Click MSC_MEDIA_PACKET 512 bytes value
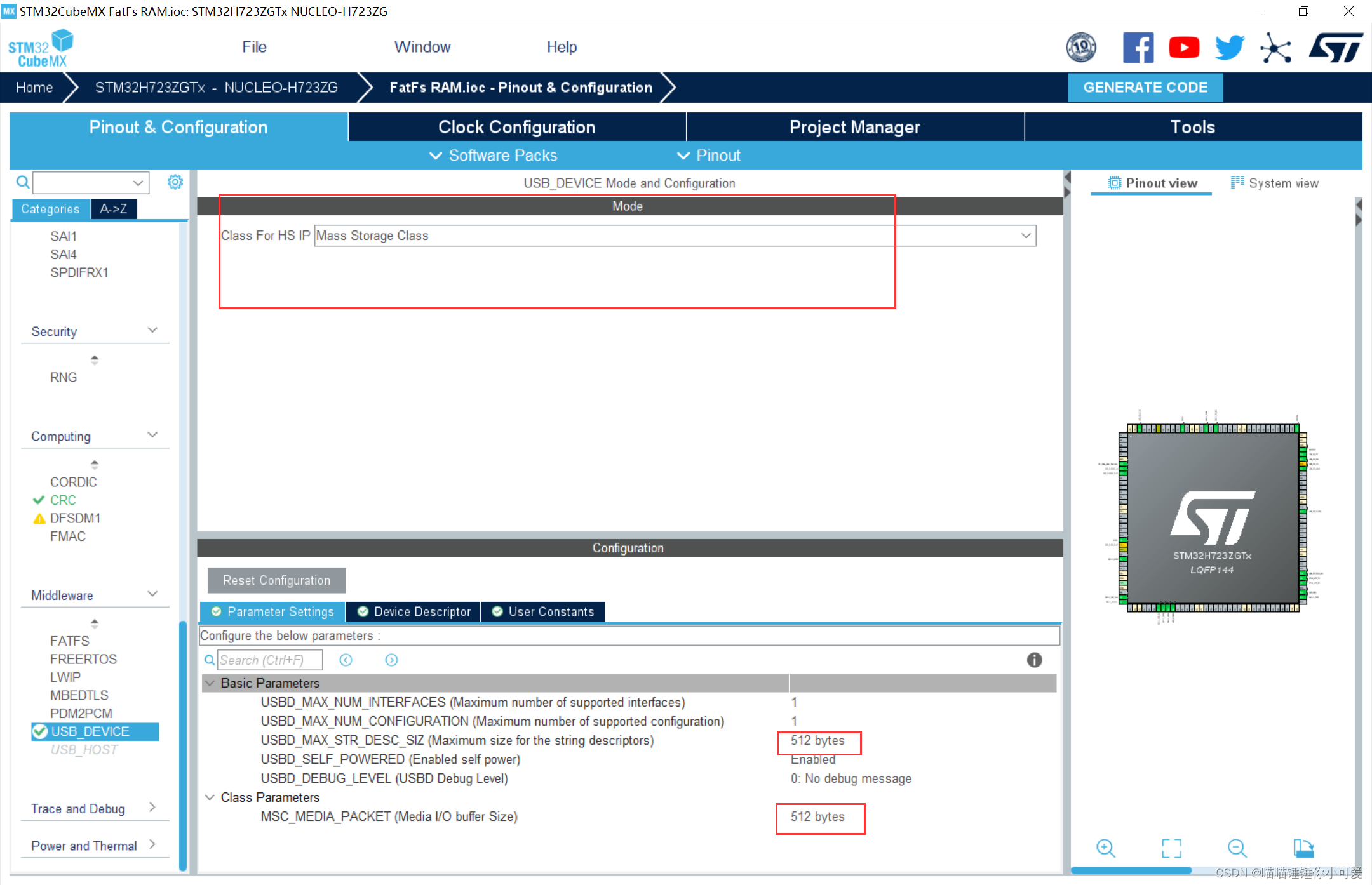The height and width of the screenshot is (885, 1372). (x=817, y=816)
